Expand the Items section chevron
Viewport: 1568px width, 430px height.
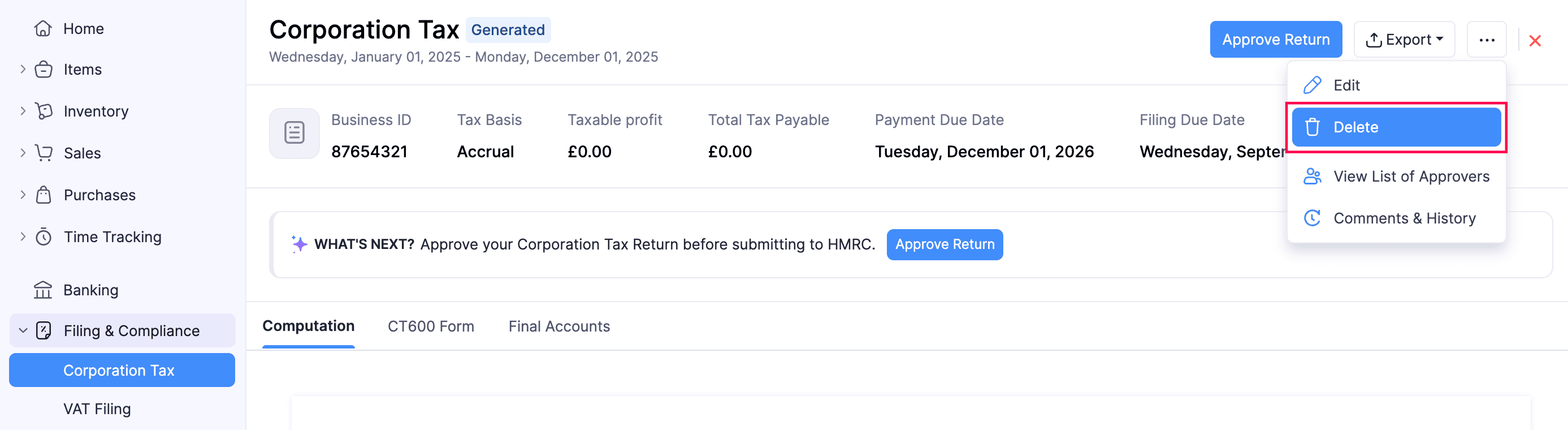point(22,69)
